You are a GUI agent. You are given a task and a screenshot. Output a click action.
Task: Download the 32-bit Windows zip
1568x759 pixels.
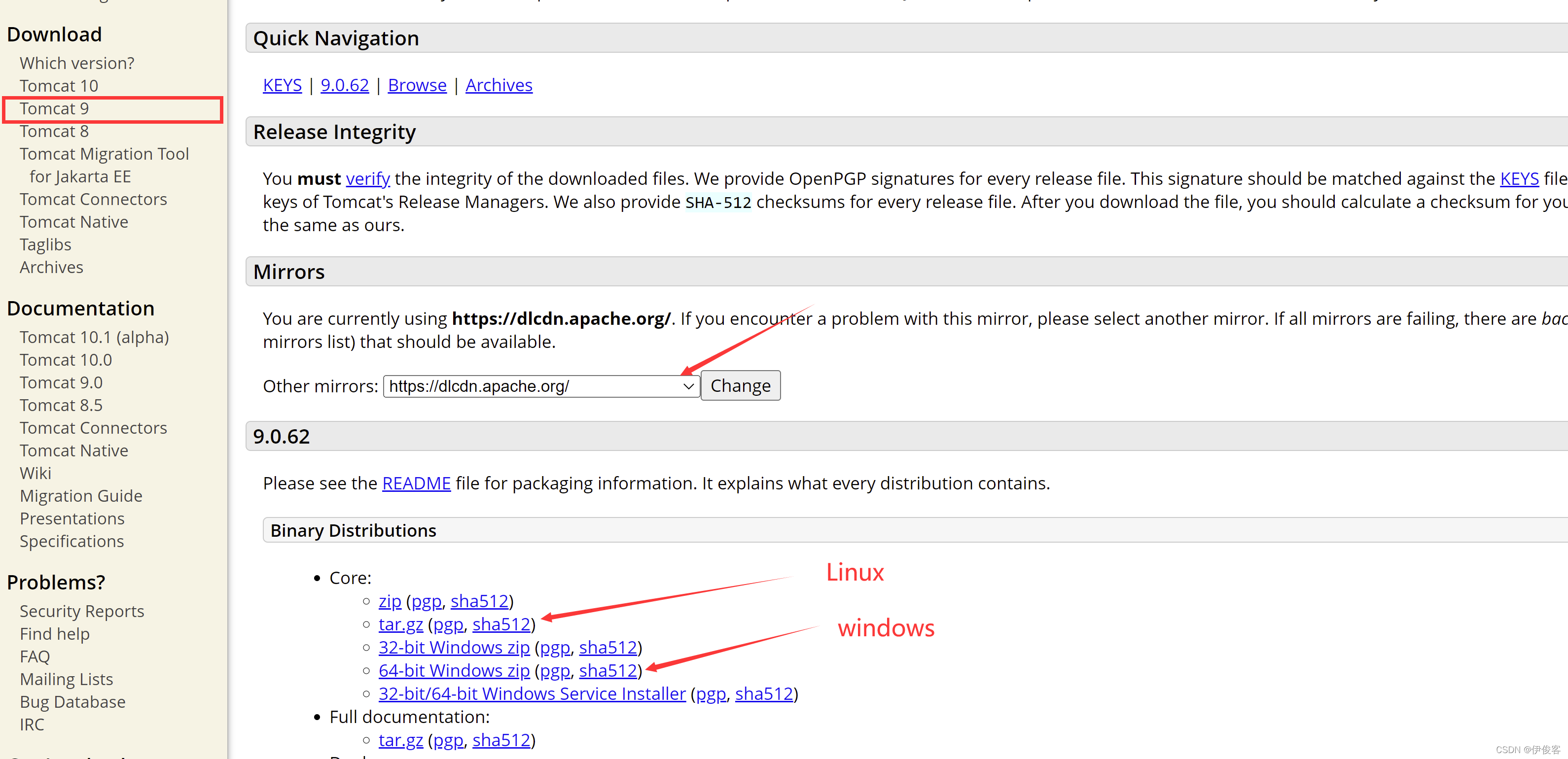tap(454, 648)
